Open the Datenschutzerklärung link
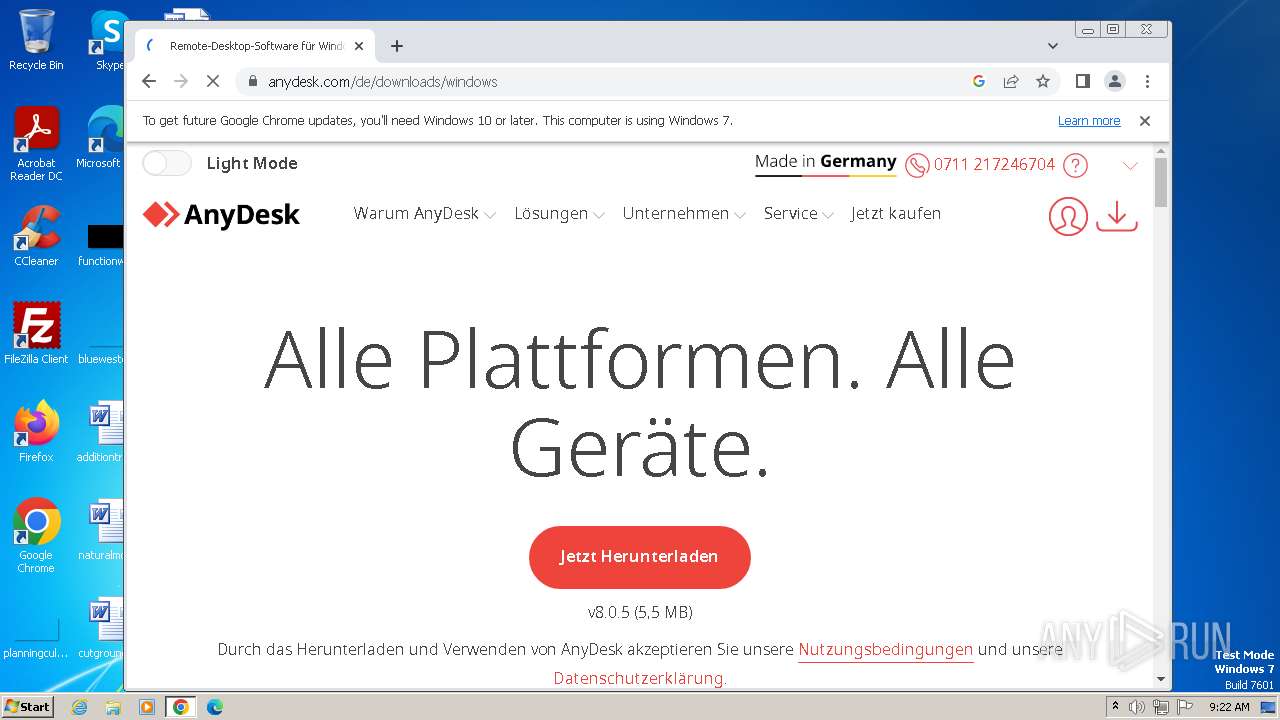The image size is (1280, 720). coord(640,678)
